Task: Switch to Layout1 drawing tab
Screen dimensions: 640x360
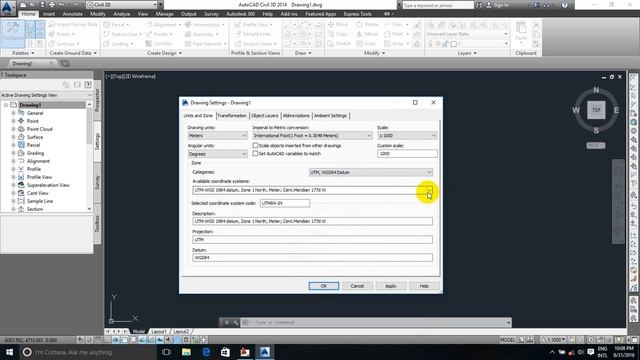Action: pos(159,331)
